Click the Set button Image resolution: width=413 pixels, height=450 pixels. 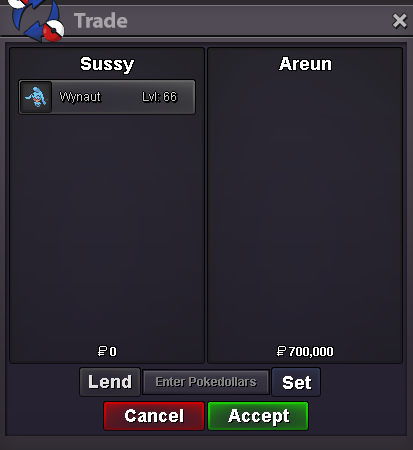(x=296, y=382)
